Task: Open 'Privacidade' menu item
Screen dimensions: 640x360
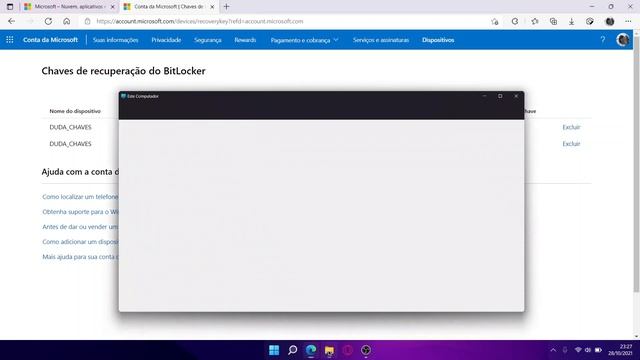Action: click(166, 40)
